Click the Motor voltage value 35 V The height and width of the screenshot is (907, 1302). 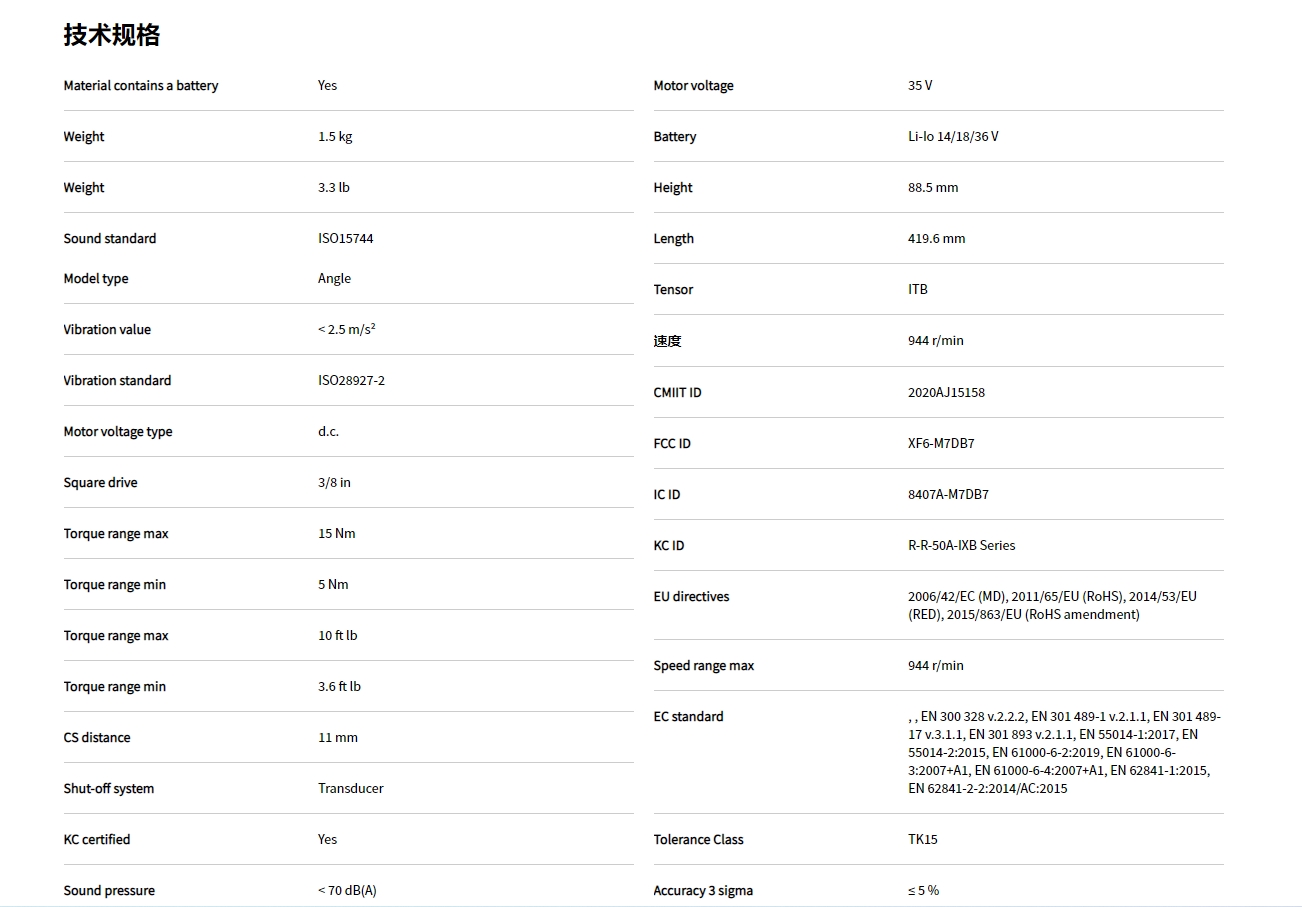920,85
